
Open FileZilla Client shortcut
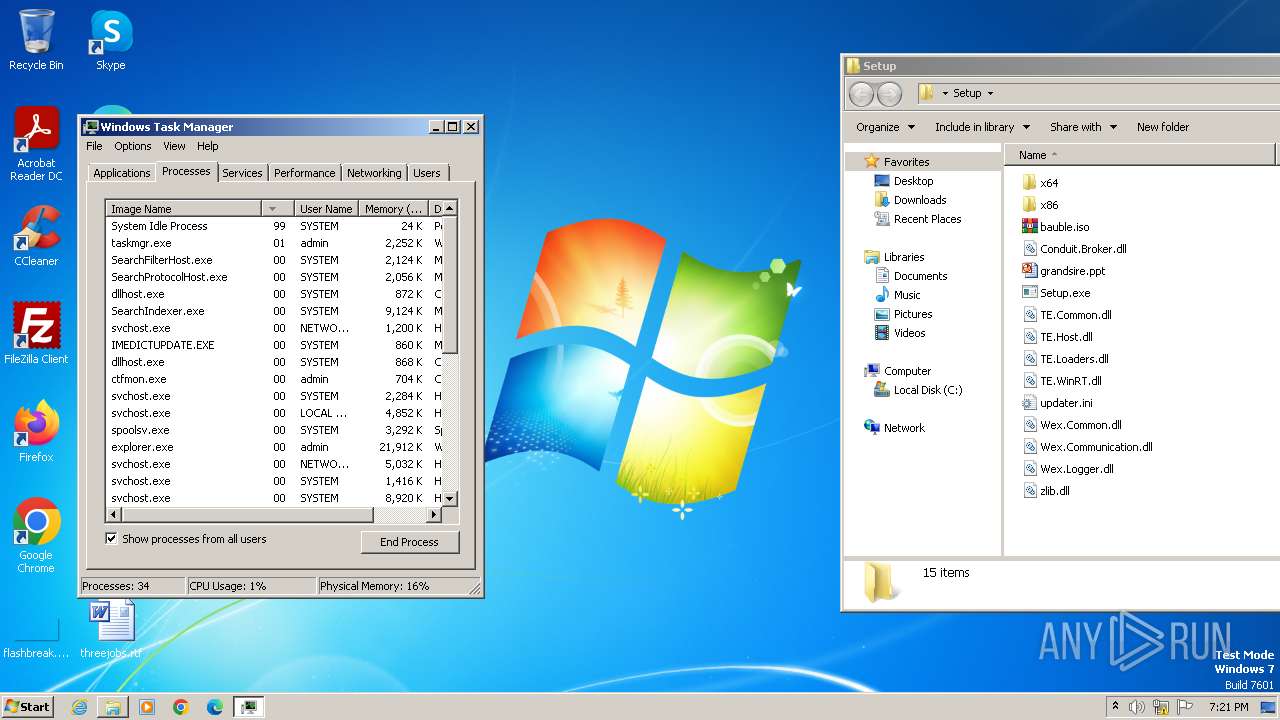click(x=36, y=333)
